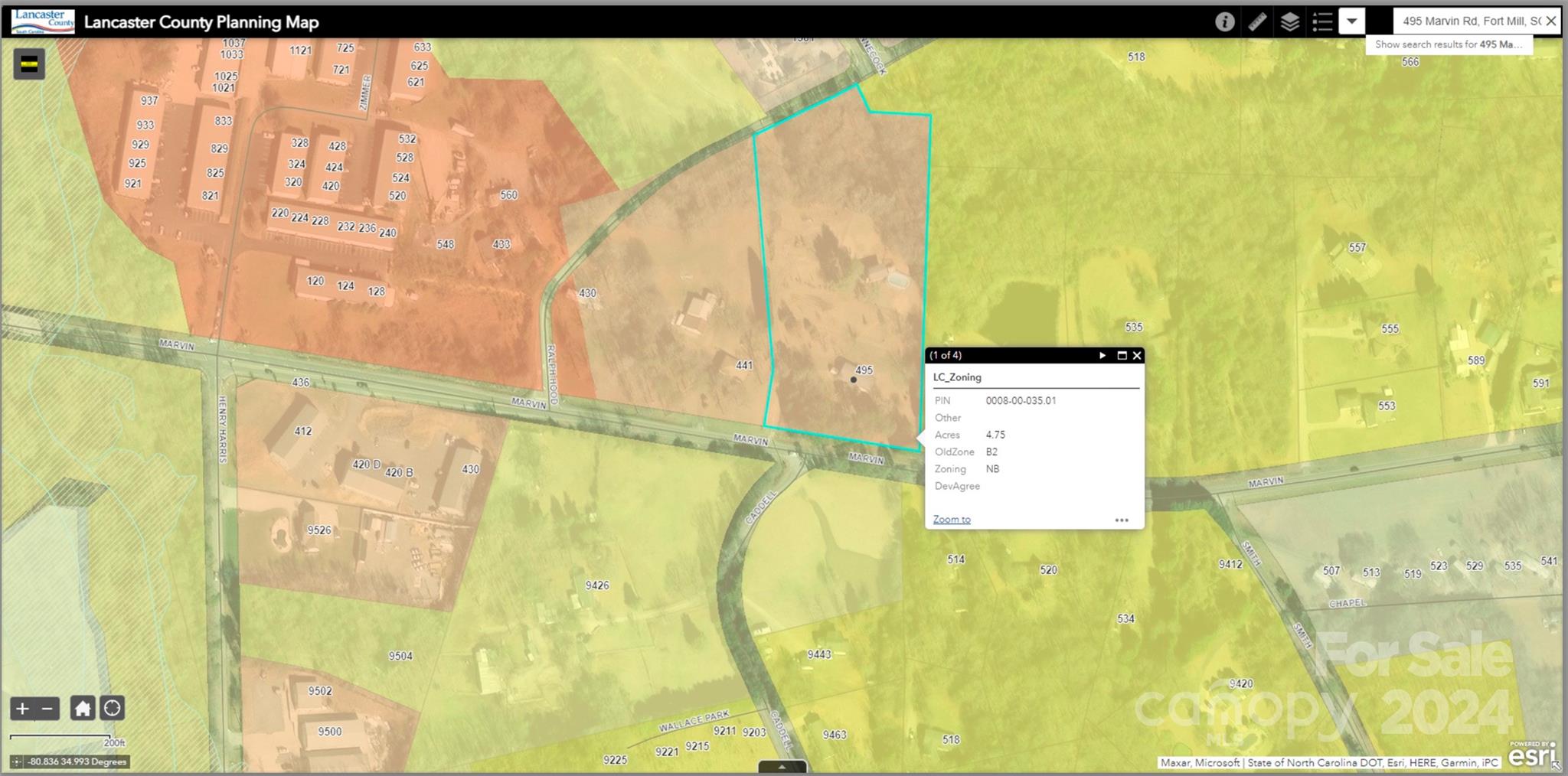Clear the 495 Marvin Rd search text

1551,21
